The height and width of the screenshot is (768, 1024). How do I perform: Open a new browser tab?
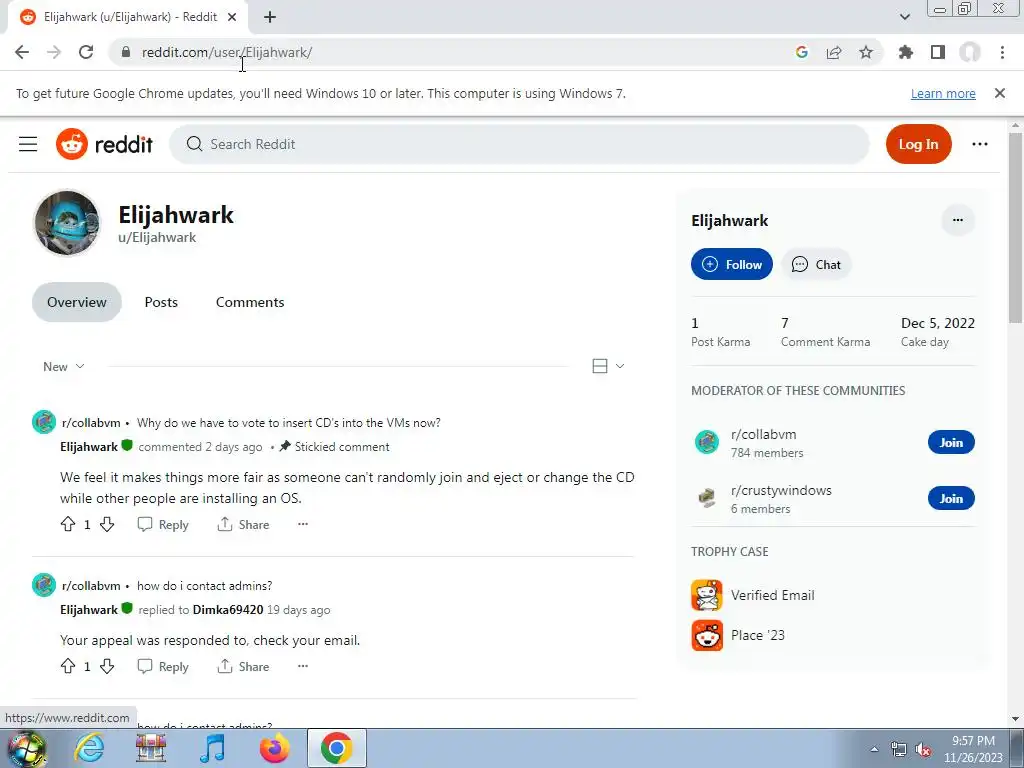click(270, 18)
